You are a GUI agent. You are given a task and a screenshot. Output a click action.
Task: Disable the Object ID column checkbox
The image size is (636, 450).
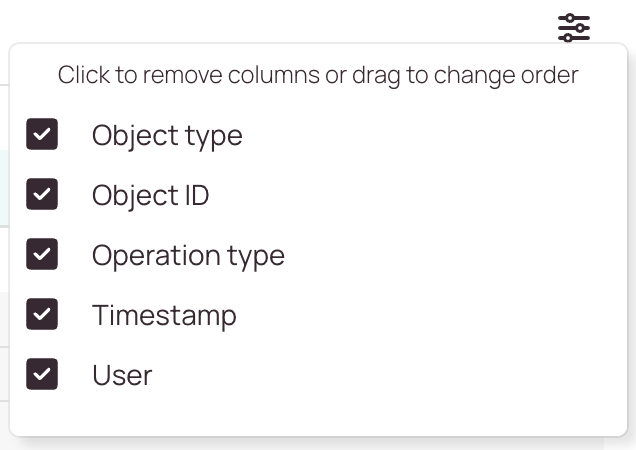click(42, 194)
